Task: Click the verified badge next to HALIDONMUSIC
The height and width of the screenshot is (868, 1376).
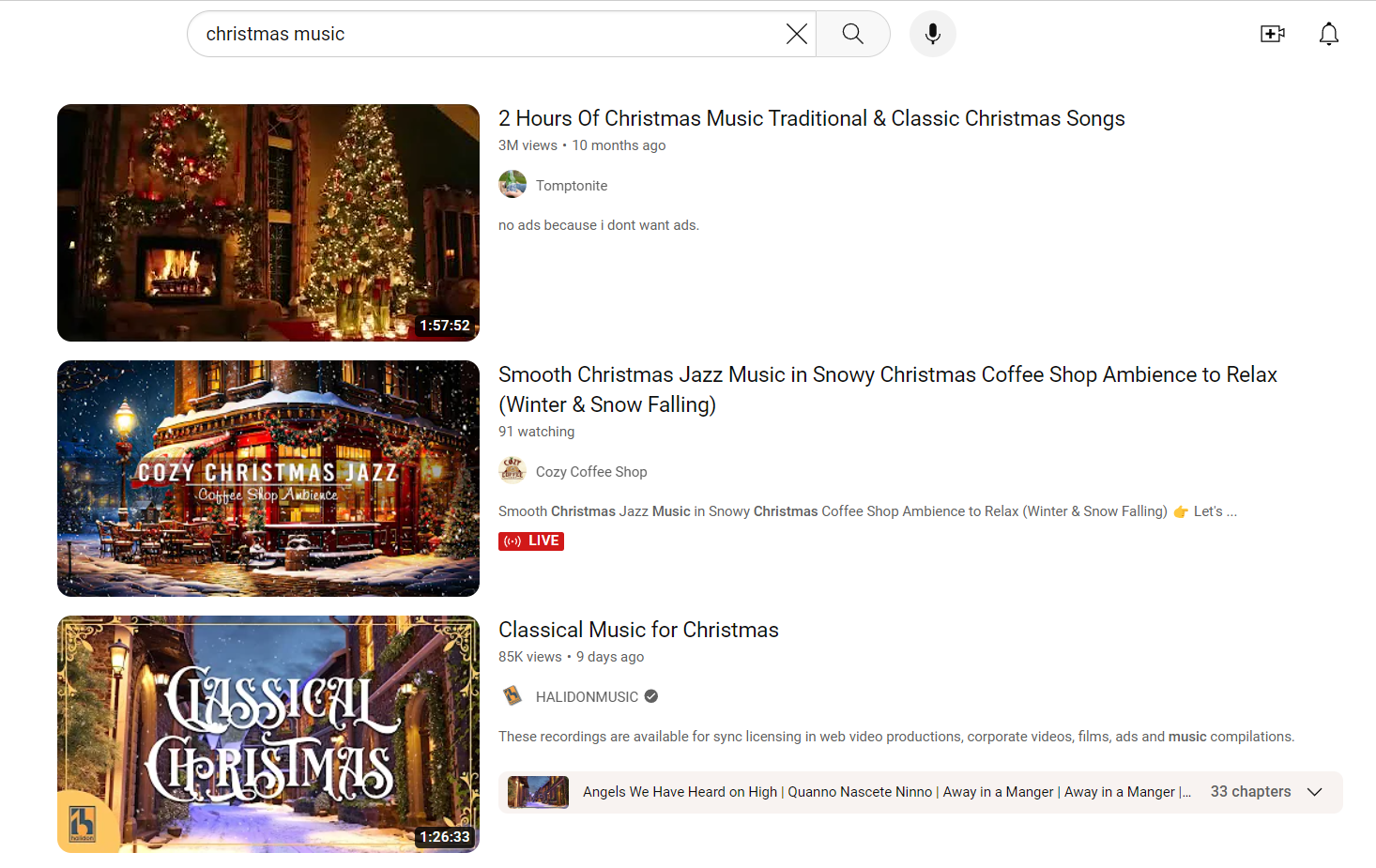Action: (651, 696)
